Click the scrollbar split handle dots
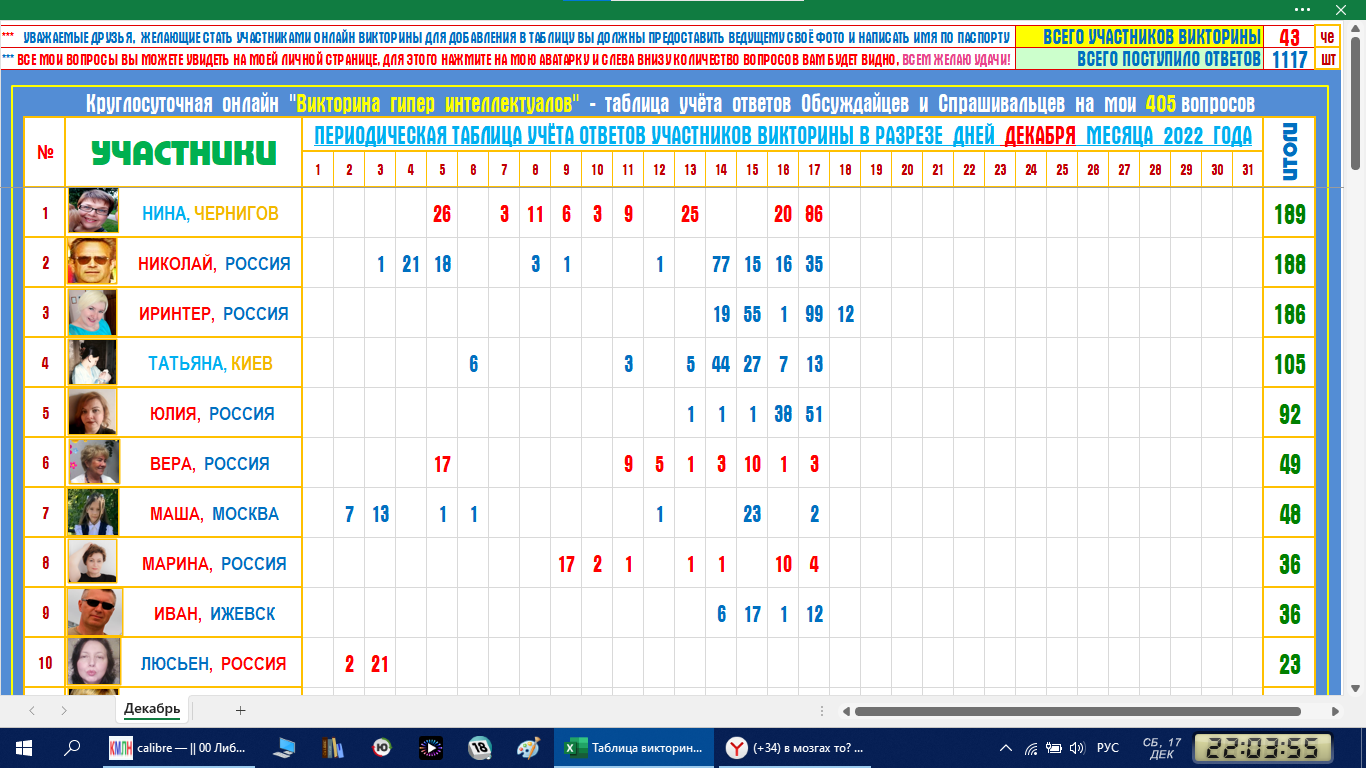Screen dimensions: 1366x768 tap(822, 711)
